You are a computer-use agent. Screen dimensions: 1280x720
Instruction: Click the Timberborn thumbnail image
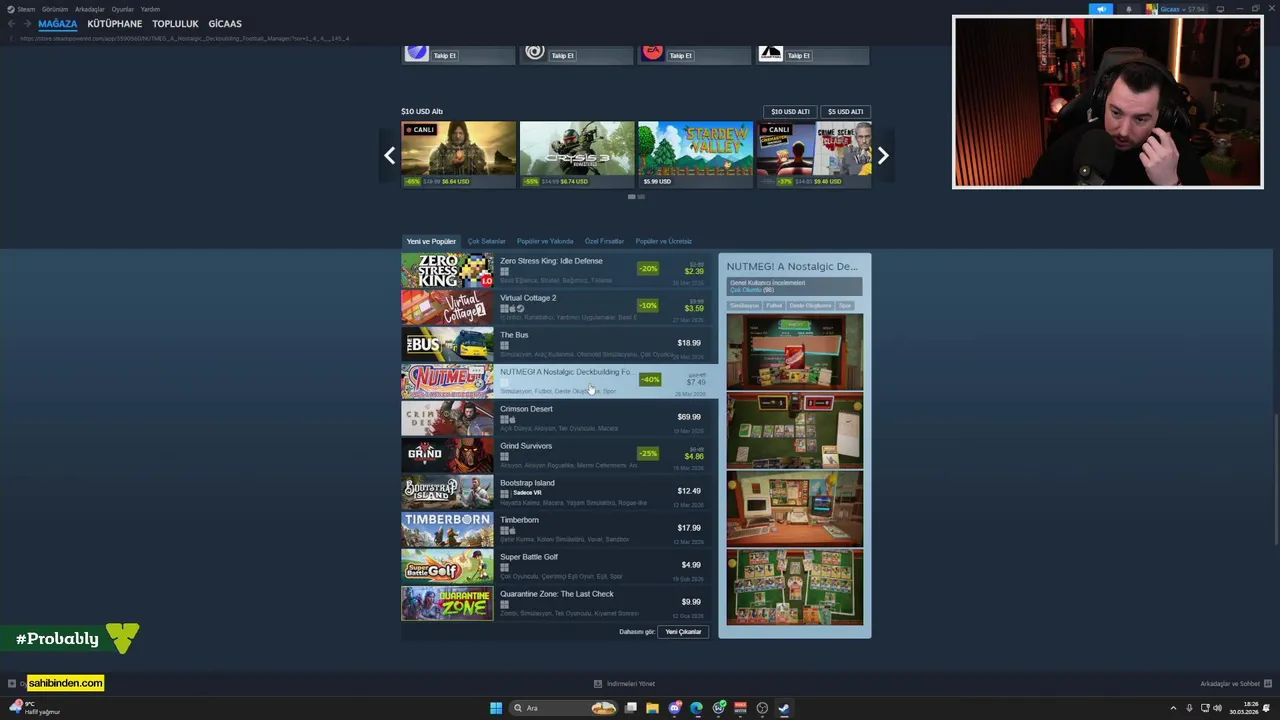coord(447,529)
